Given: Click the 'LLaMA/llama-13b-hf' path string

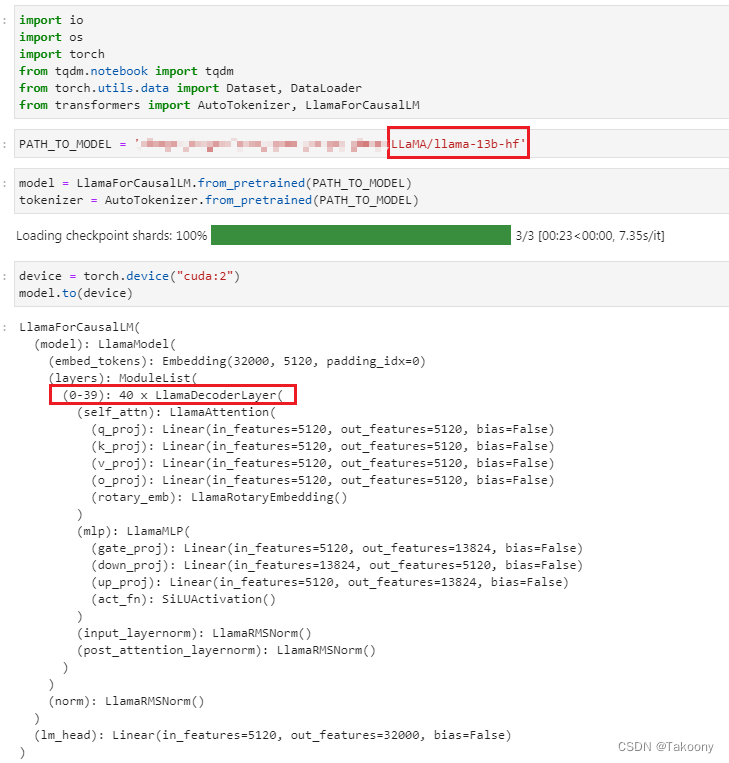Looking at the screenshot, I should pos(458,144).
